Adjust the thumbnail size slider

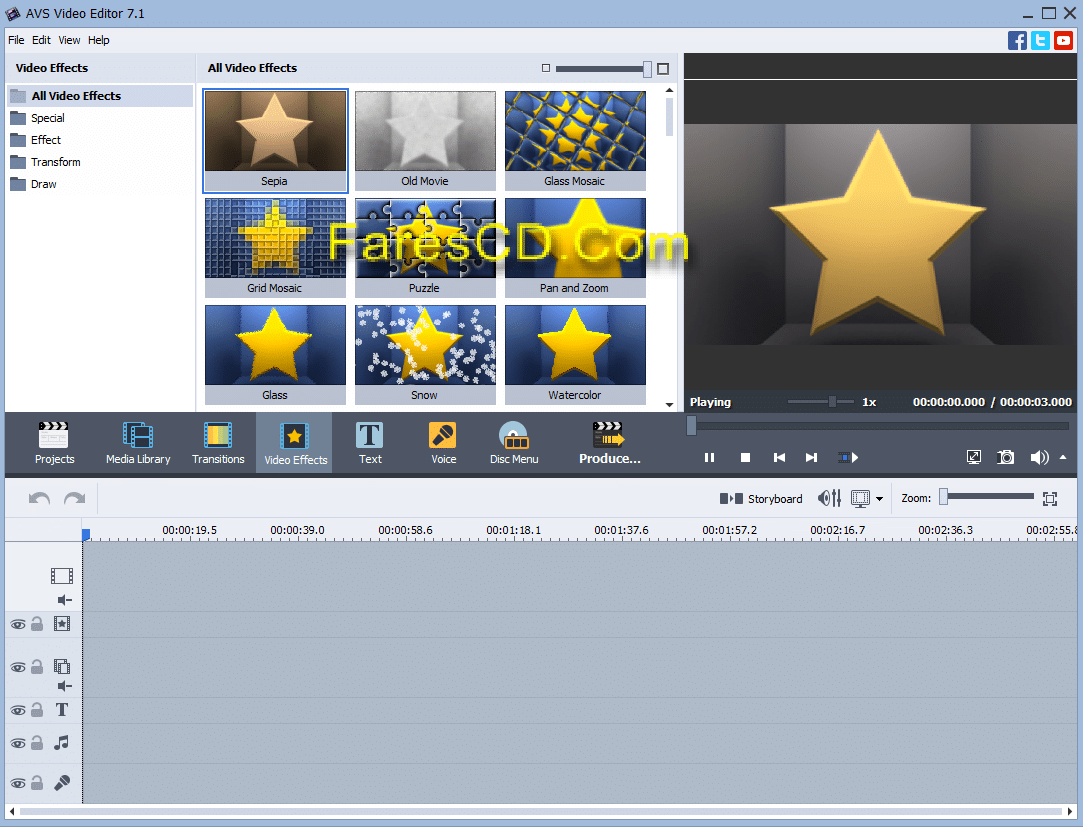point(603,68)
